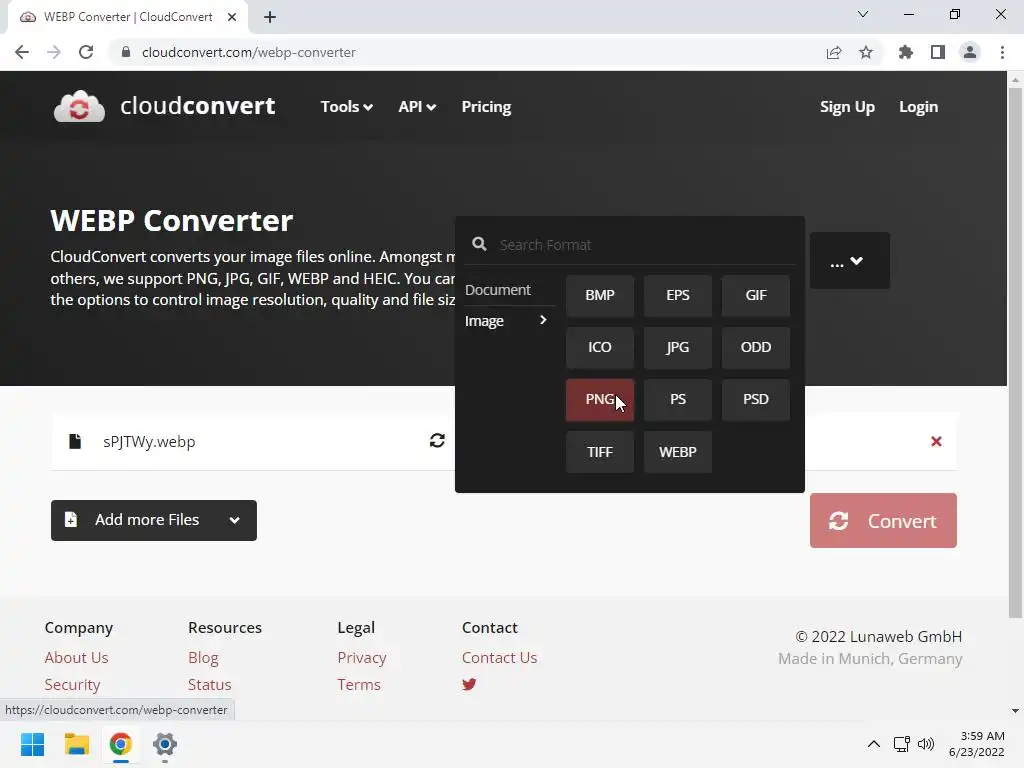The image size is (1024, 768).
Task: Toggle the browser side panel icon
Action: click(938, 52)
